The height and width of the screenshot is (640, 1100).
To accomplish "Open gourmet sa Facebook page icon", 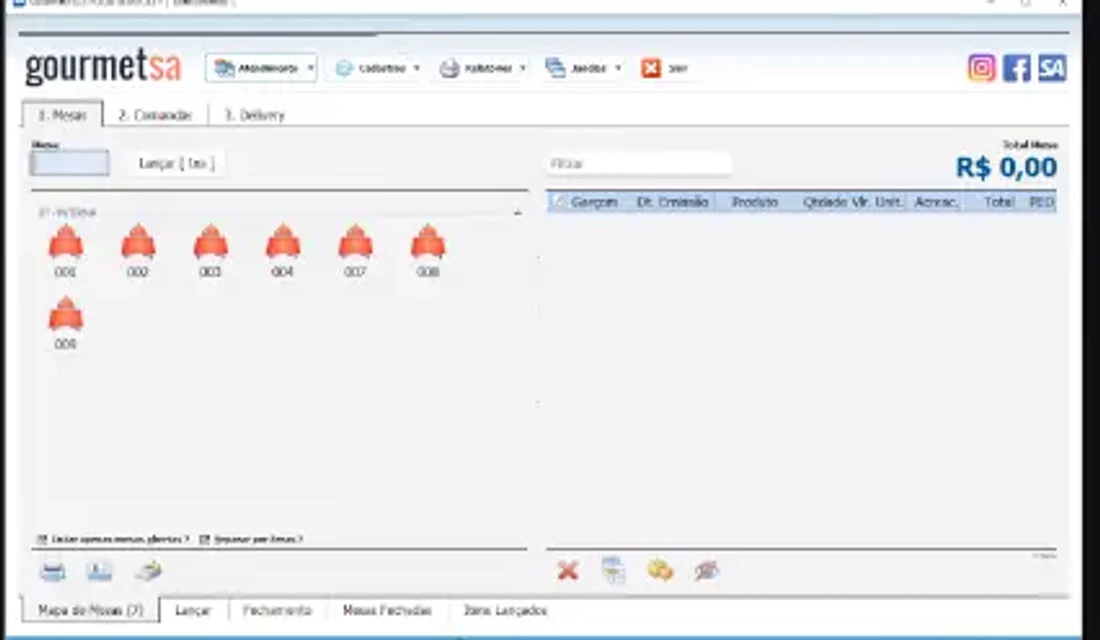I will click(1017, 68).
